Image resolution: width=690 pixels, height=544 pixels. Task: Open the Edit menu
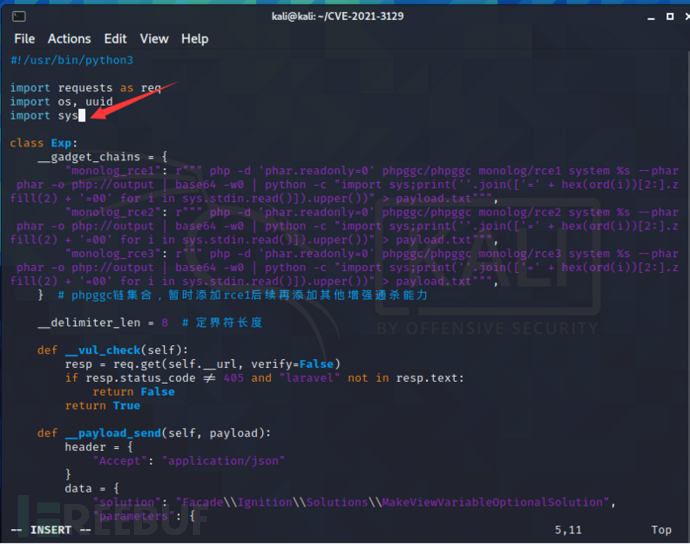(115, 39)
